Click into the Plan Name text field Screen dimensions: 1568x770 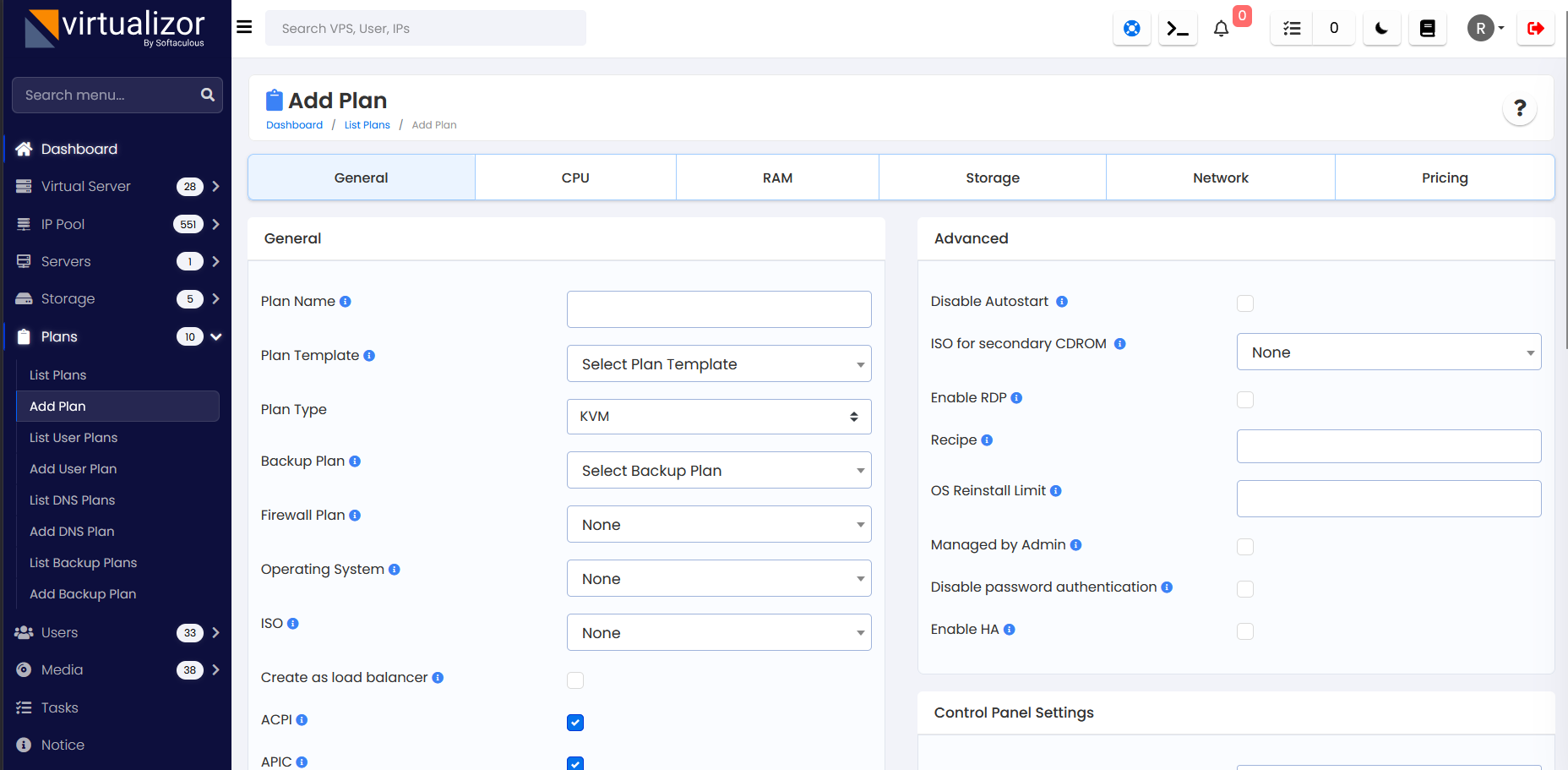pyautogui.click(x=718, y=309)
